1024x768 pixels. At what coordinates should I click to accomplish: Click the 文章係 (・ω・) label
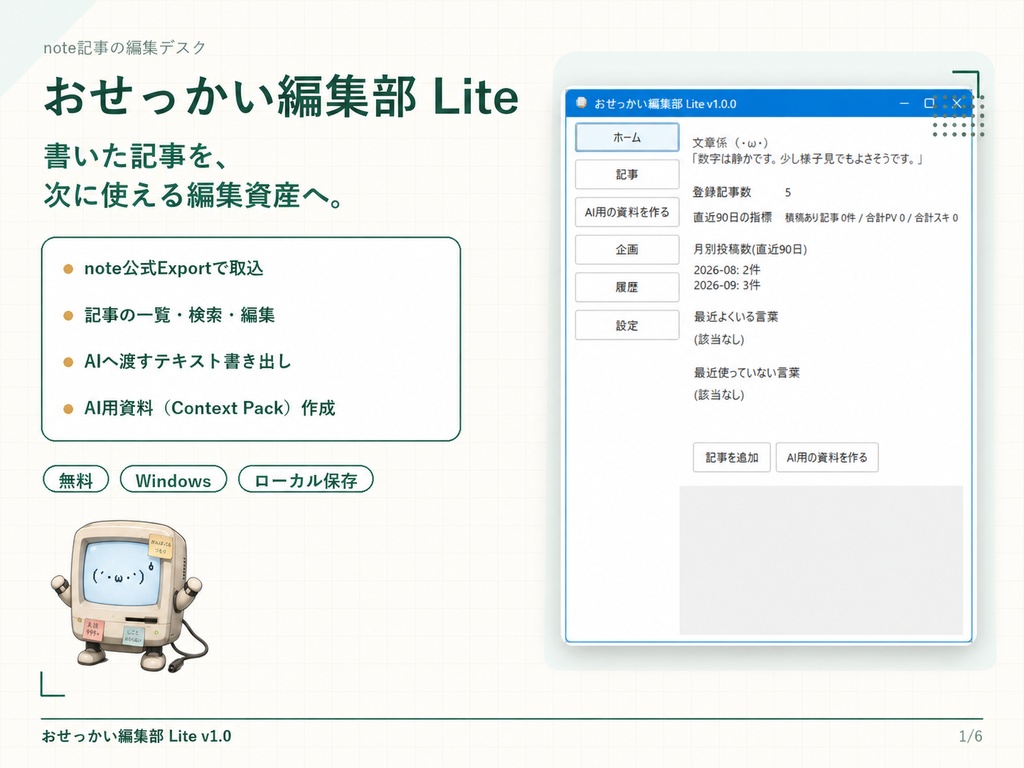click(x=730, y=142)
